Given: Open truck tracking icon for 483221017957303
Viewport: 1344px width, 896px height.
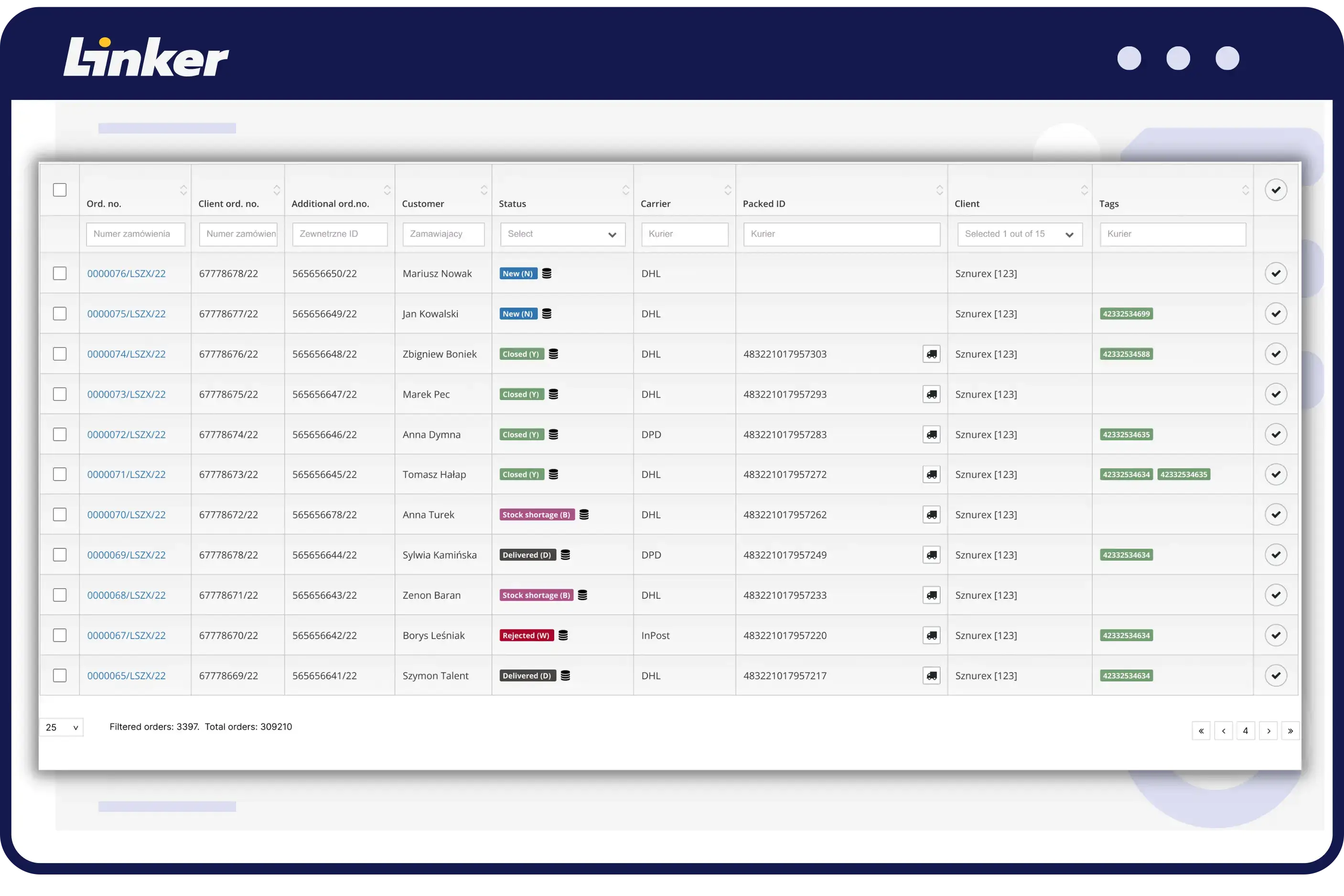Looking at the screenshot, I should click(931, 354).
